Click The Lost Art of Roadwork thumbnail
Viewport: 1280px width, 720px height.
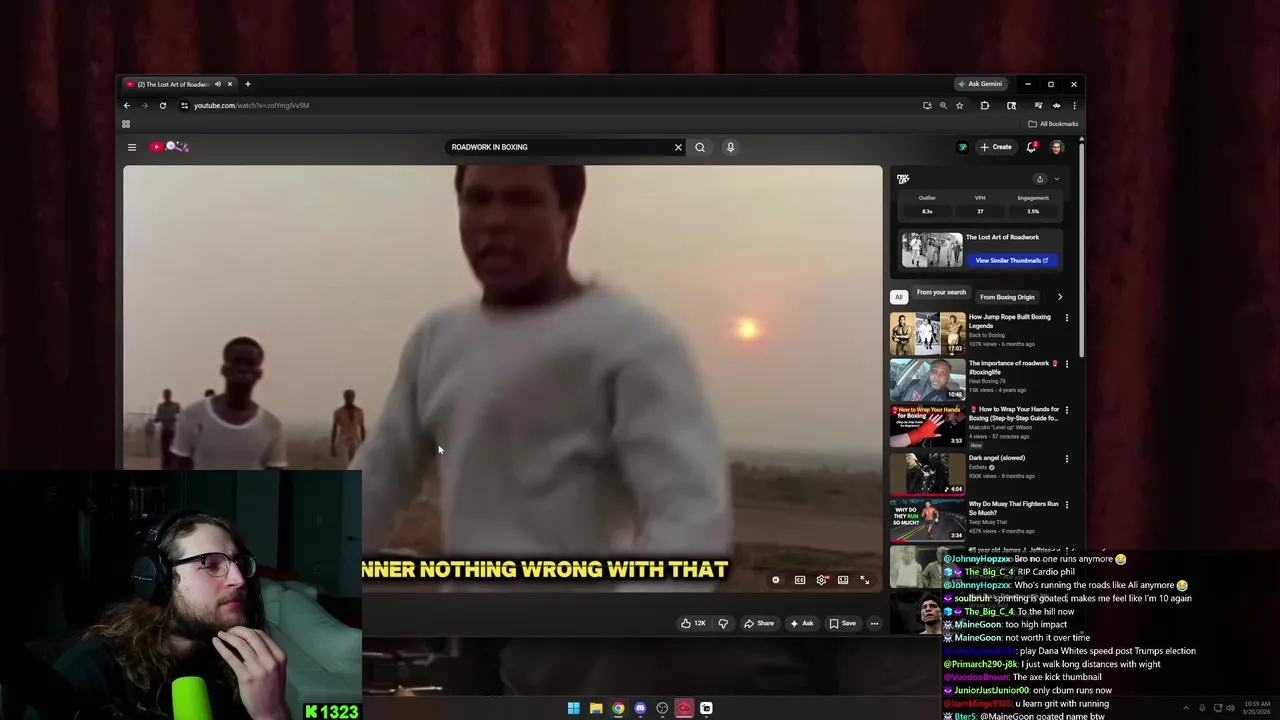point(932,250)
